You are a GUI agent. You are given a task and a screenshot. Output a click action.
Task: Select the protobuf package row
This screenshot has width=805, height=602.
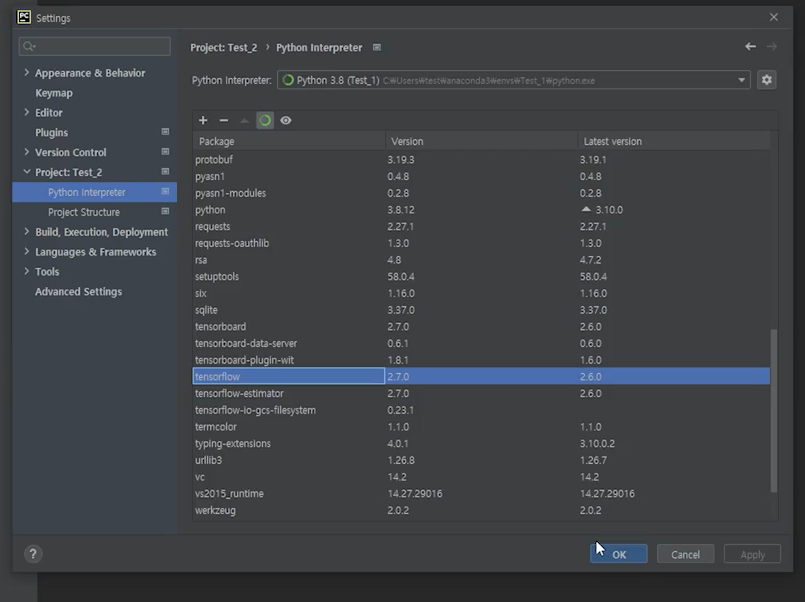[481, 160]
